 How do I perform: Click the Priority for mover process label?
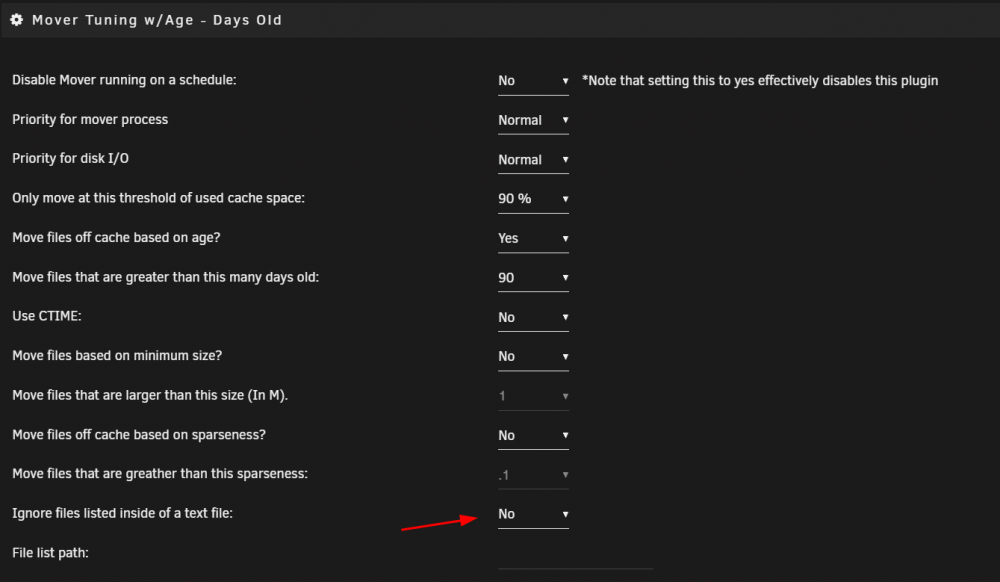(90, 120)
